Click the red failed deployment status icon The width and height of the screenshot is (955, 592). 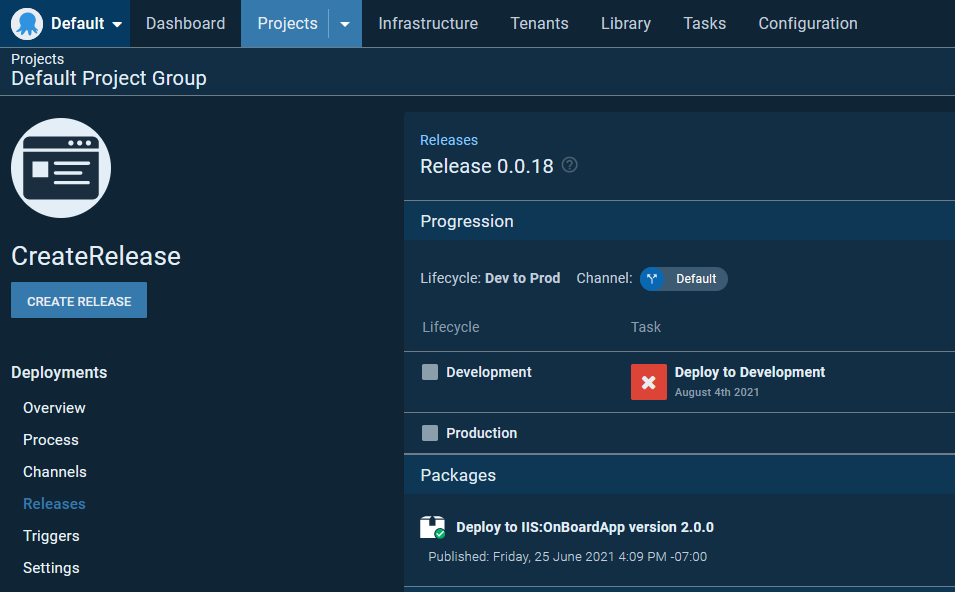point(648,382)
